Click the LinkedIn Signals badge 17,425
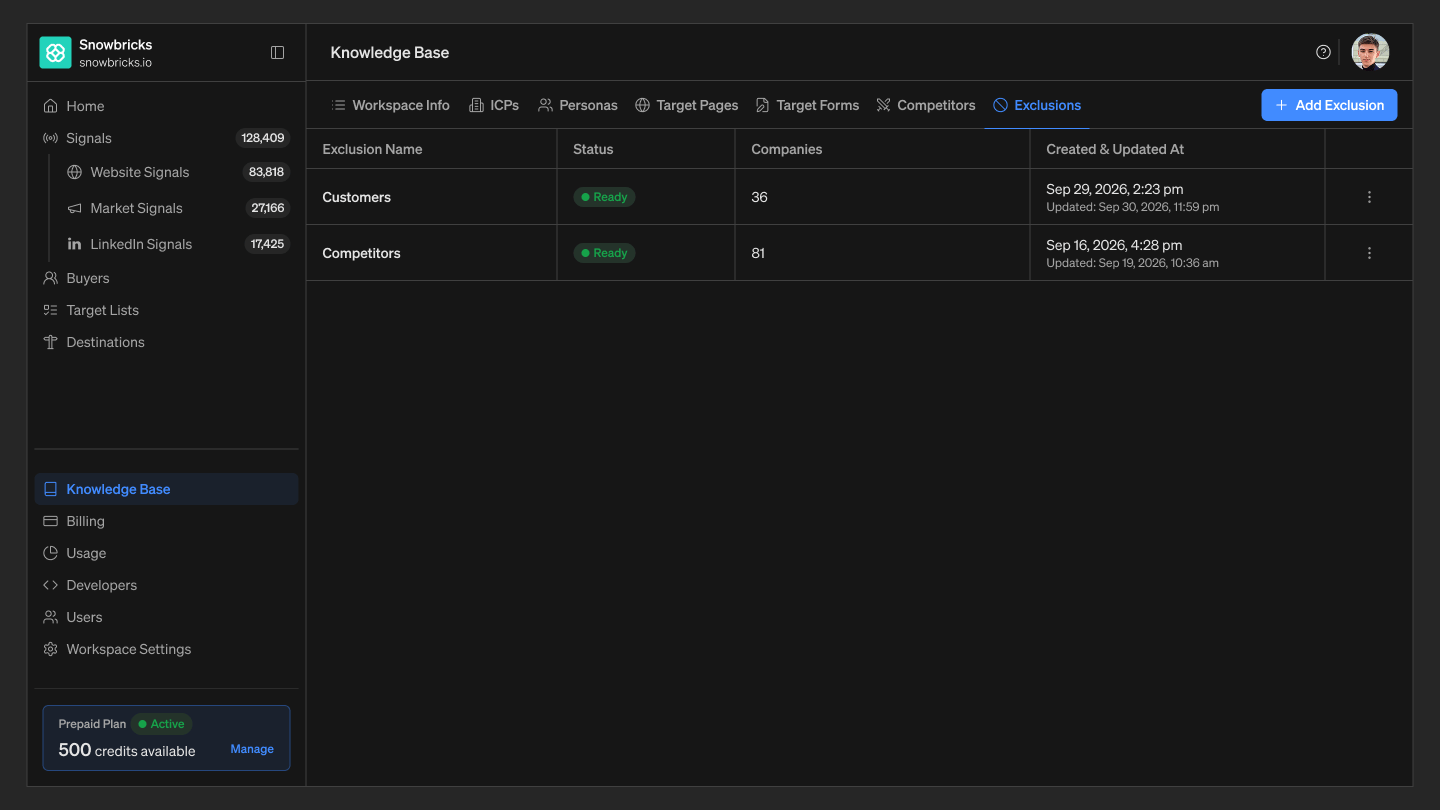 tap(267, 244)
